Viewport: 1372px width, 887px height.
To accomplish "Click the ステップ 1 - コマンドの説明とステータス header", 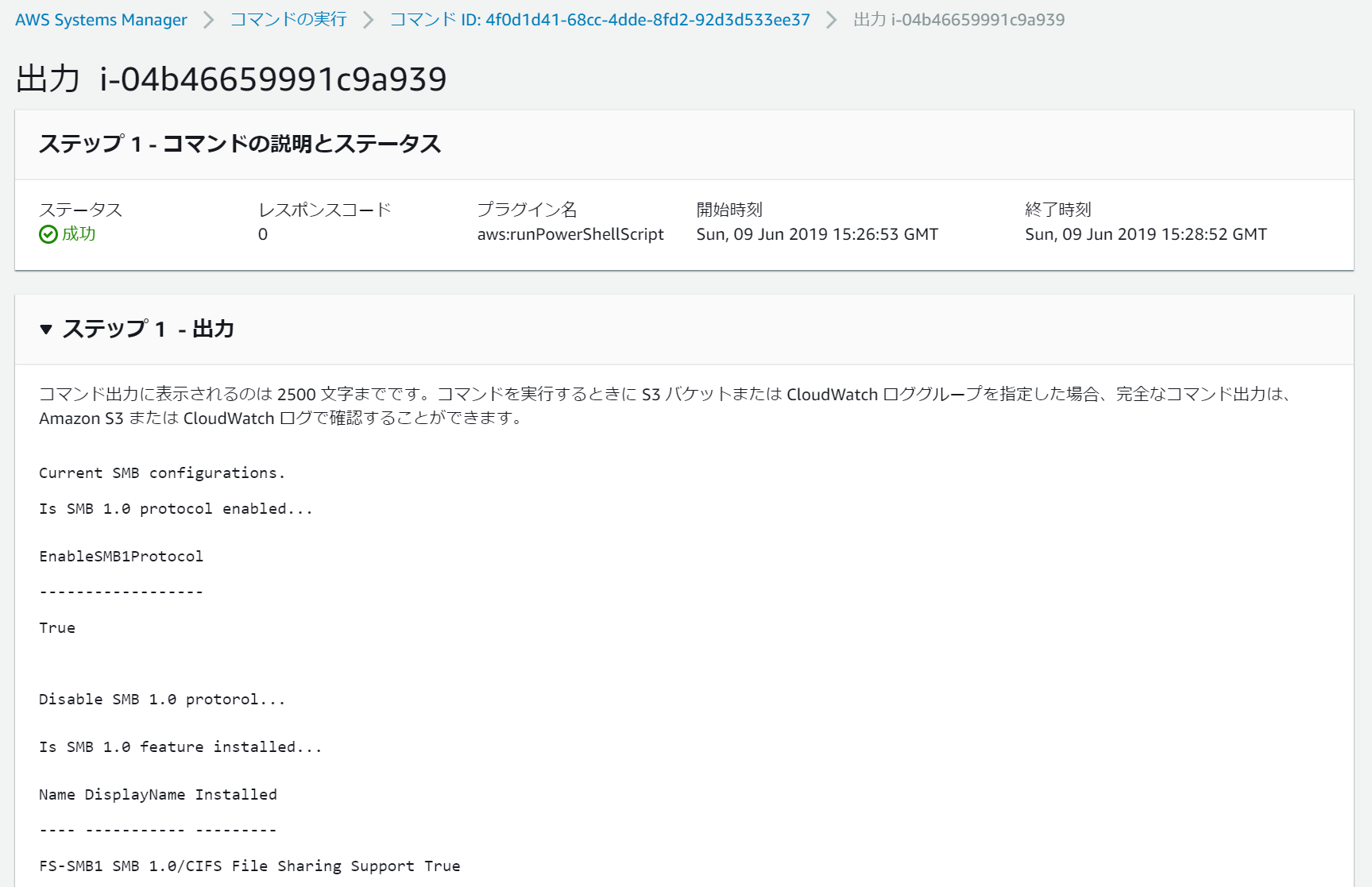I will point(242,145).
